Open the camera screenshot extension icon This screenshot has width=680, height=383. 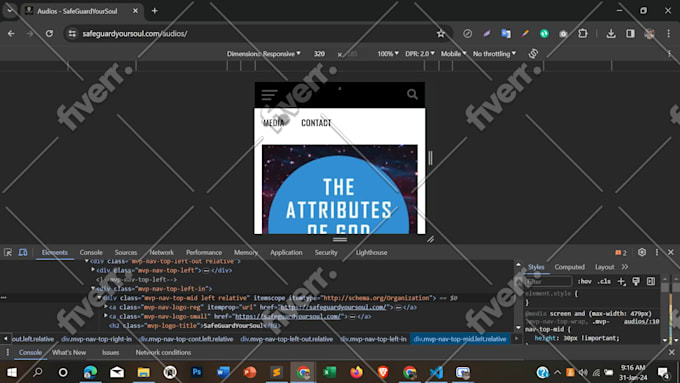point(563,33)
